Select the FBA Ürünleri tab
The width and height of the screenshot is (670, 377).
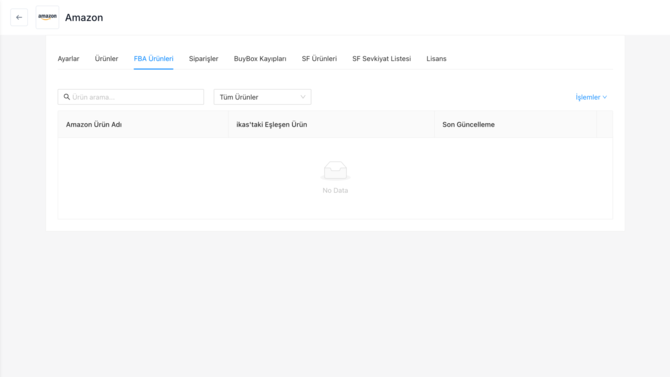(153, 59)
